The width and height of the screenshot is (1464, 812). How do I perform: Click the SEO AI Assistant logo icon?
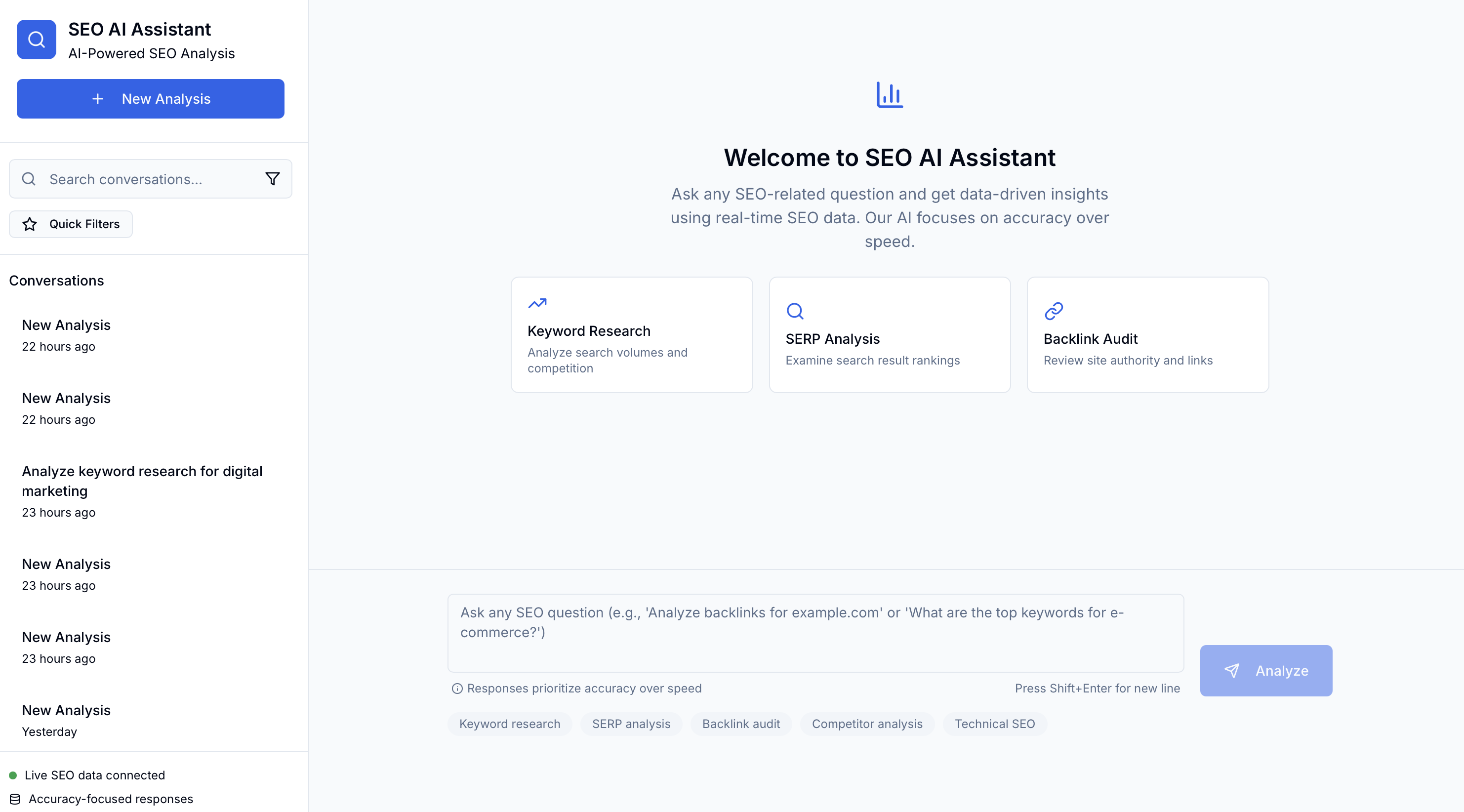(37, 40)
